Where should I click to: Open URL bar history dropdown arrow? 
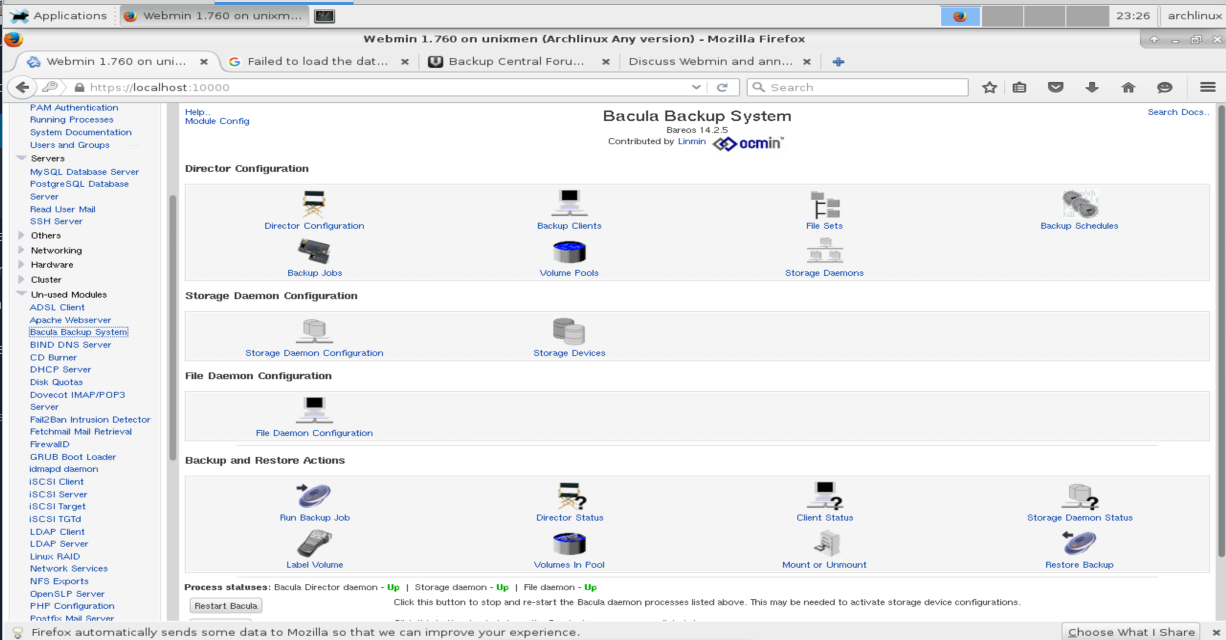tap(697, 87)
